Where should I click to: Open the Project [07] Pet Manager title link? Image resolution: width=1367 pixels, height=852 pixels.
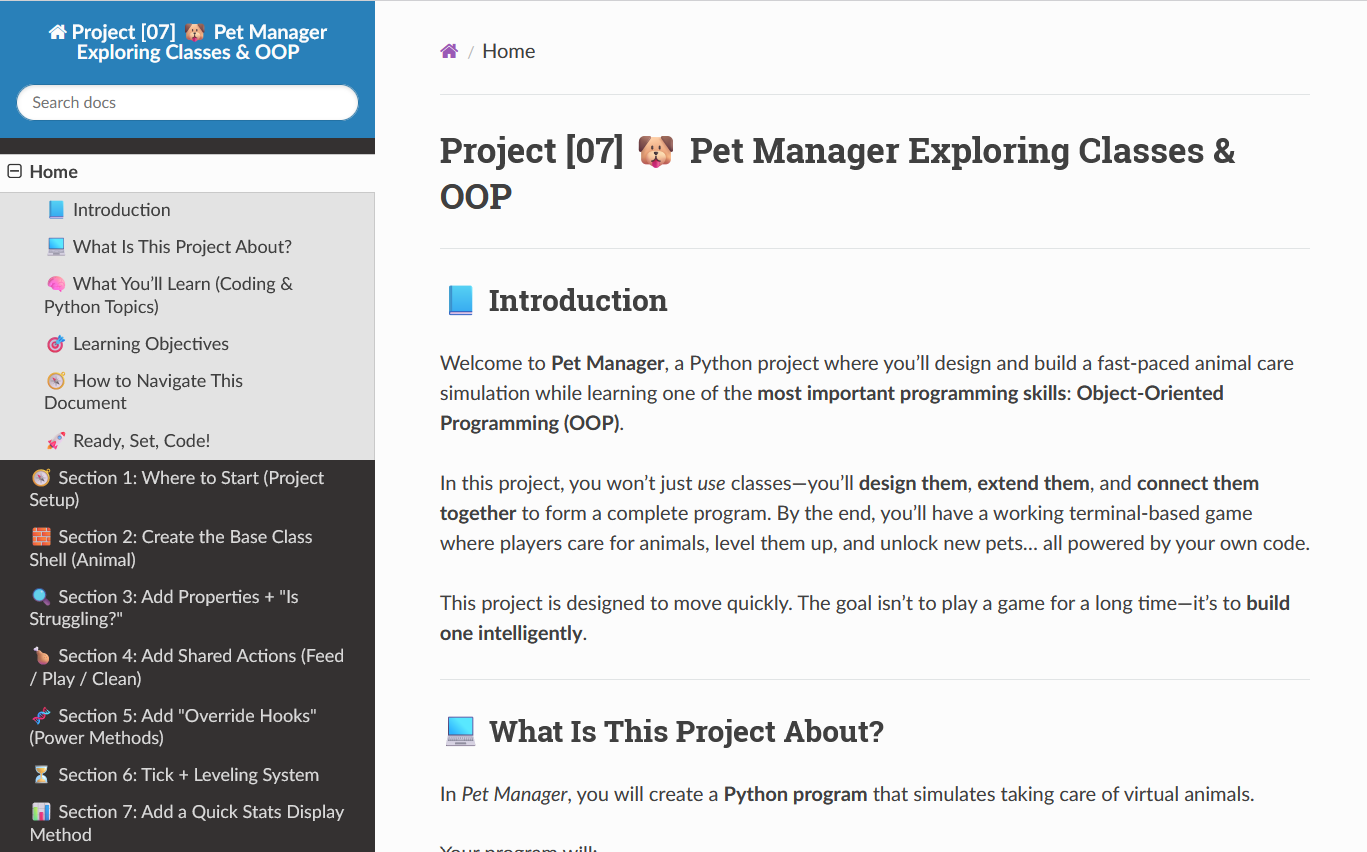188,42
